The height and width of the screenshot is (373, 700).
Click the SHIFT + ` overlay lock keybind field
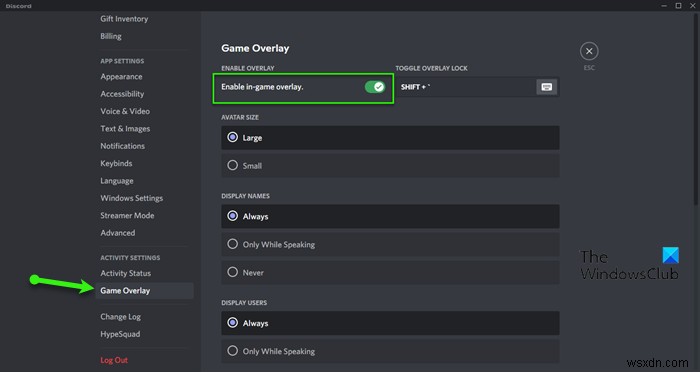point(477,87)
